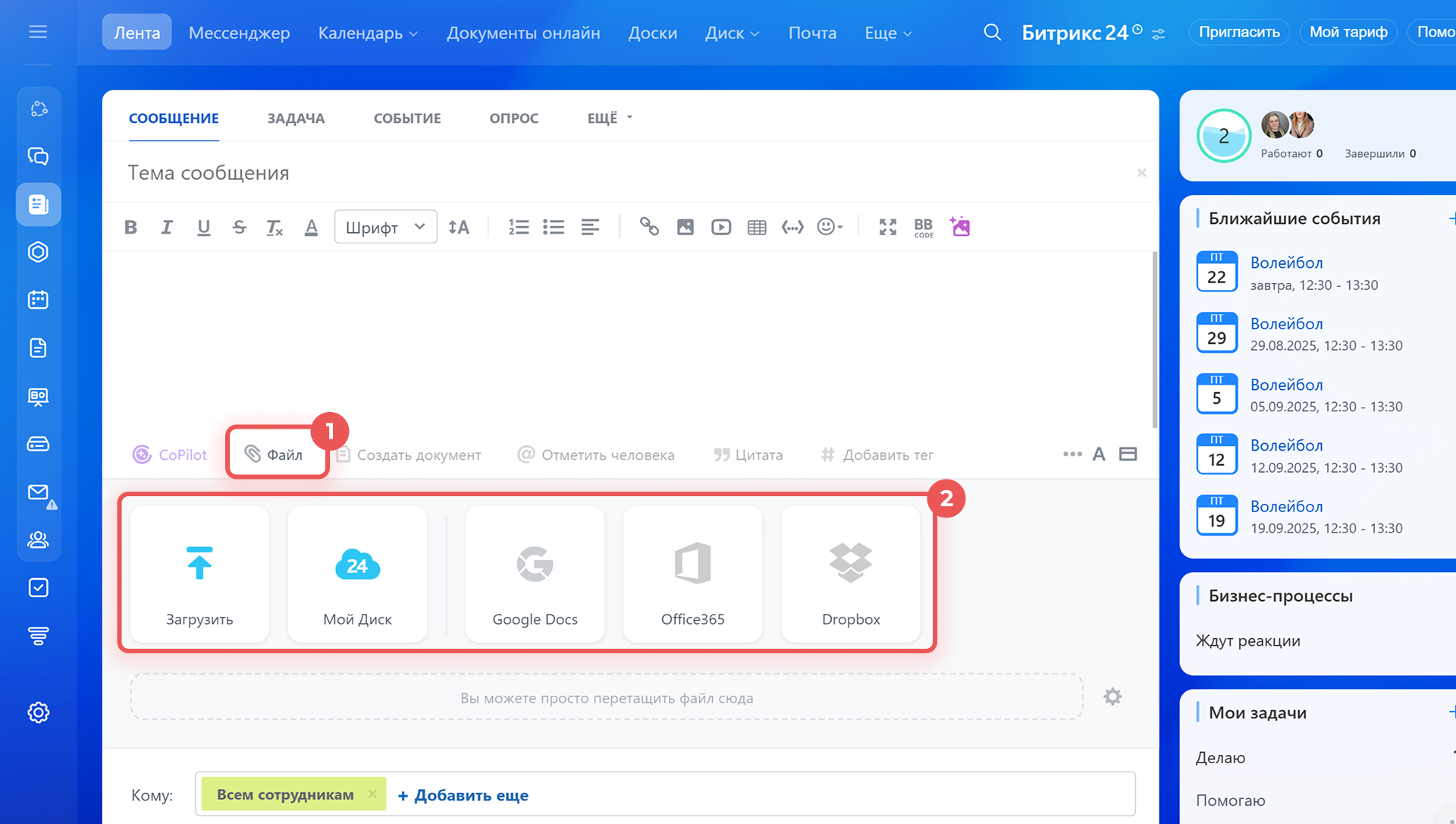Open the Шрифт font dropdown

[385, 227]
